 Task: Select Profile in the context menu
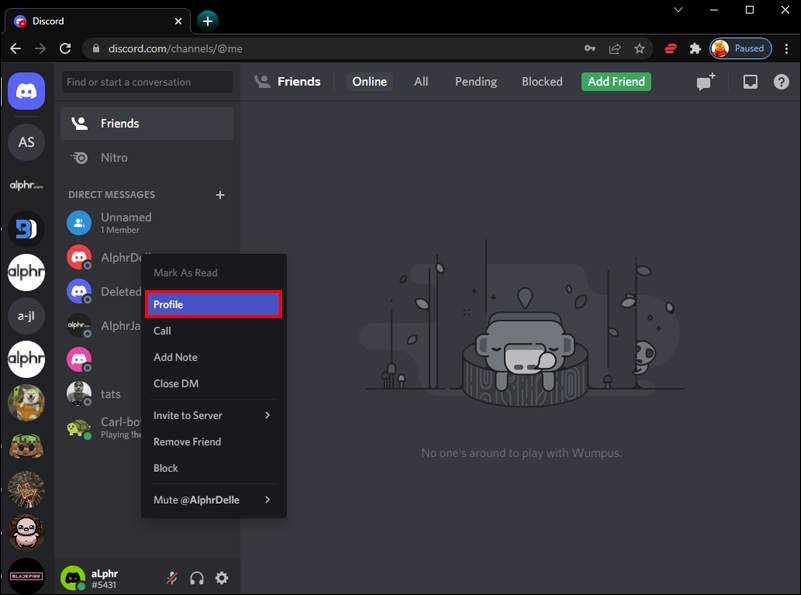[214, 304]
